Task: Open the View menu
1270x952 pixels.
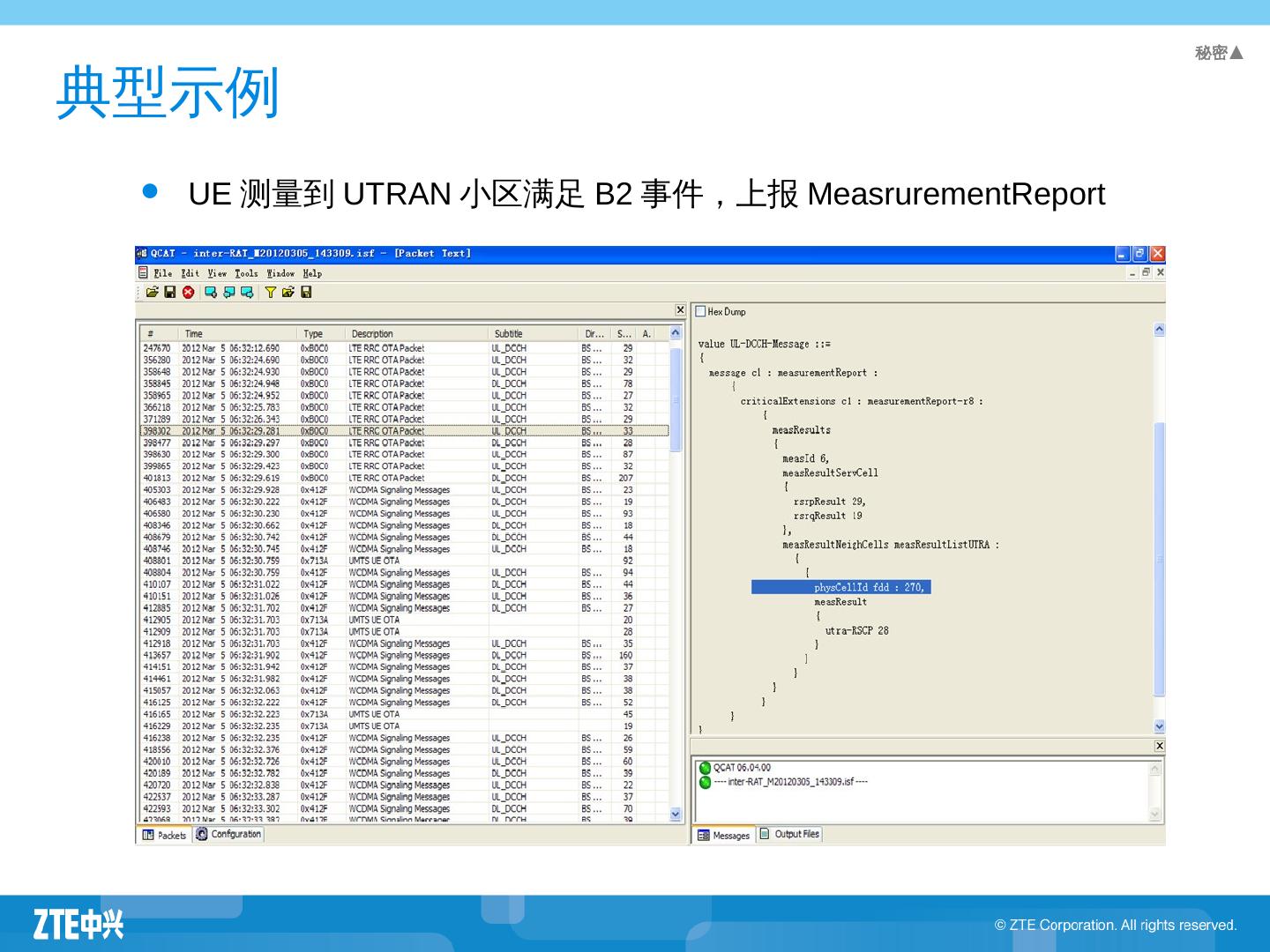Action: click(217, 273)
